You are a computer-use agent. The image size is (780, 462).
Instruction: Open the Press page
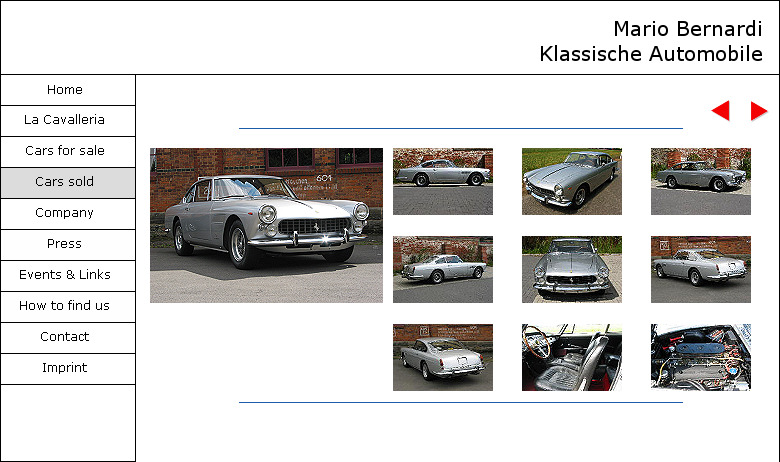click(68, 245)
